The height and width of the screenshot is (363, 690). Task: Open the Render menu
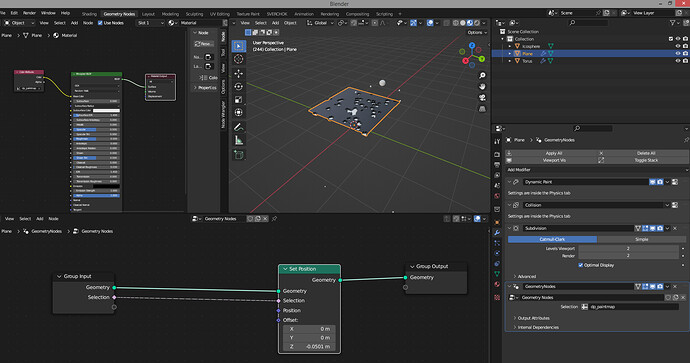[x=29, y=13]
